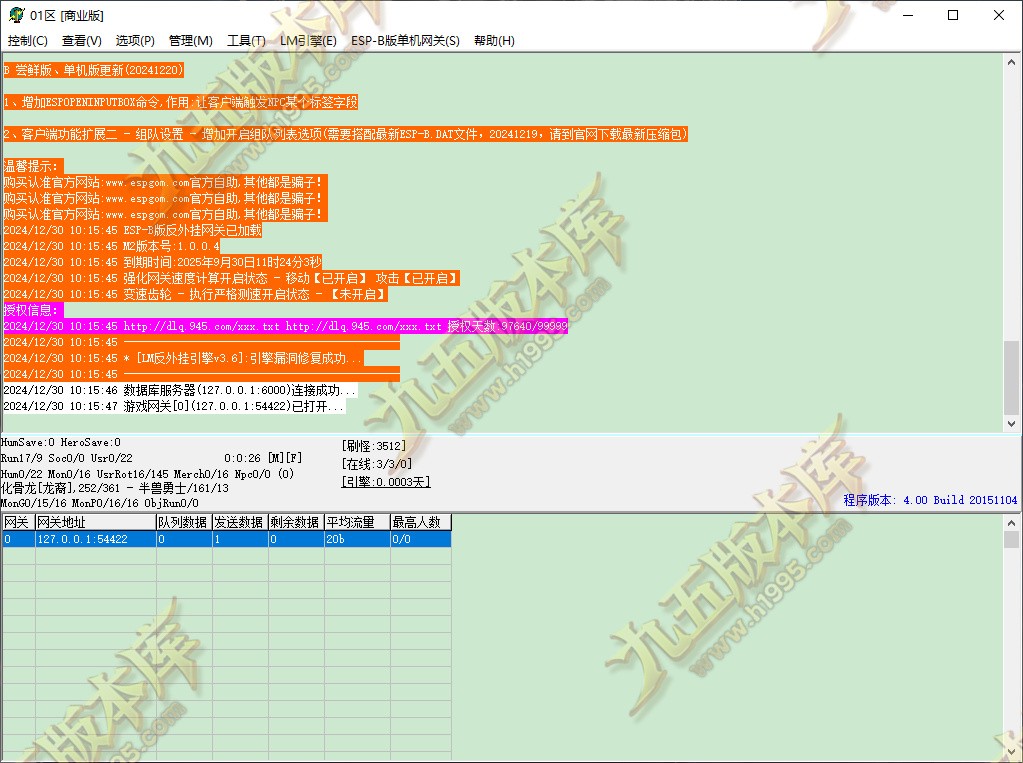The image size is (1023, 763).
Task: Click log pane scroll down arrow
Action: tap(1011, 423)
